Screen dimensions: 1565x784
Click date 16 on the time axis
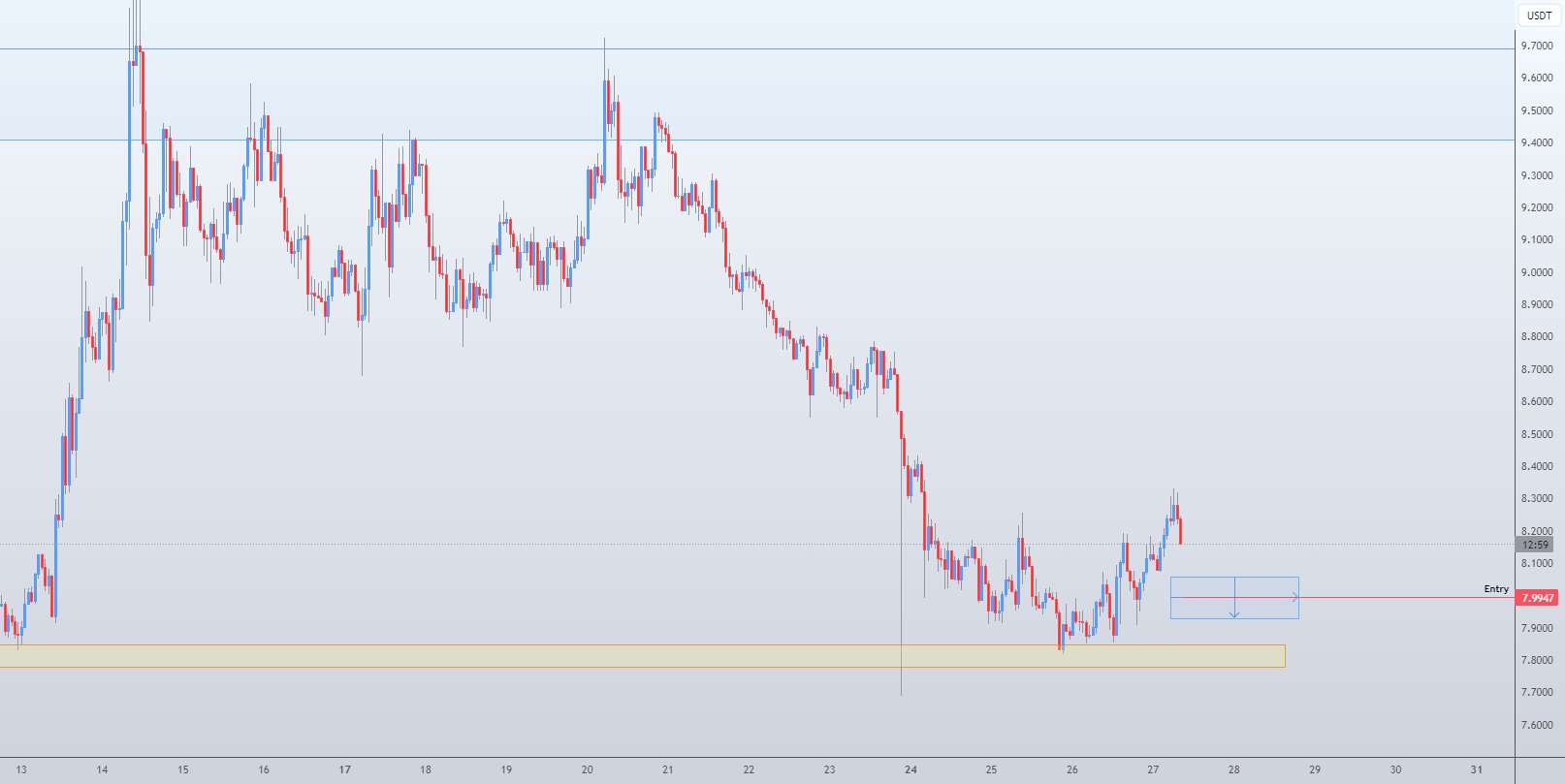coord(264,770)
